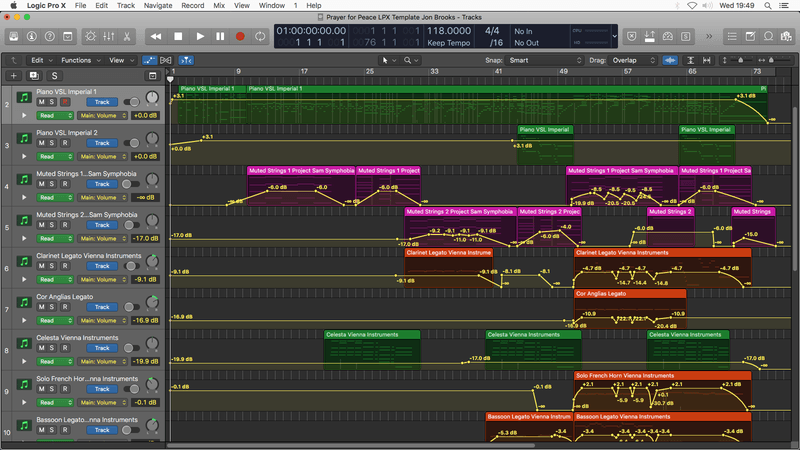This screenshot has height=450, width=800.
Task: Open the List Editors icon
Action: pyautogui.click(x=732, y=36)
